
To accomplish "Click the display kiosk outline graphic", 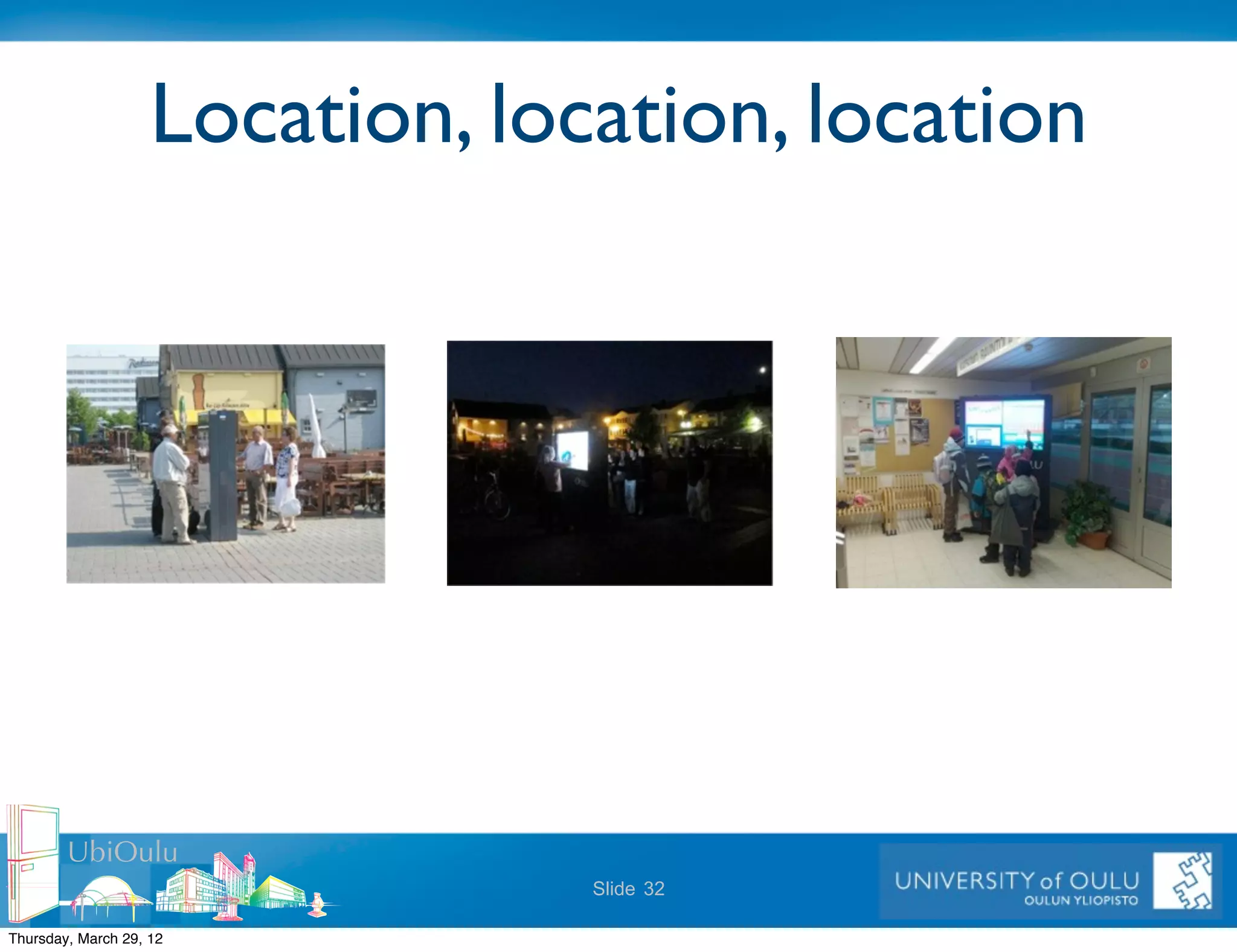I will pyautogui.click(x=33, y=864).
